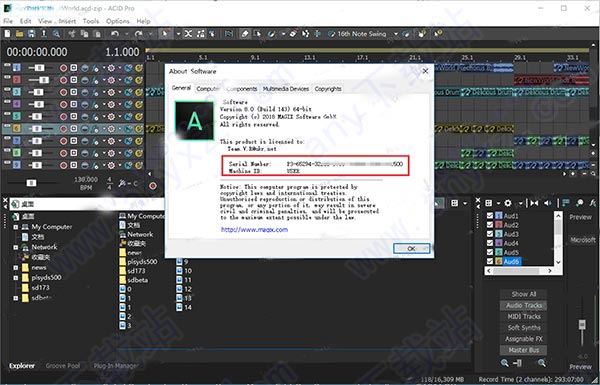Viewport: 600px width, 385px height.
Task: Click the Save disk icon in toolbar
Action: [31, 34]
